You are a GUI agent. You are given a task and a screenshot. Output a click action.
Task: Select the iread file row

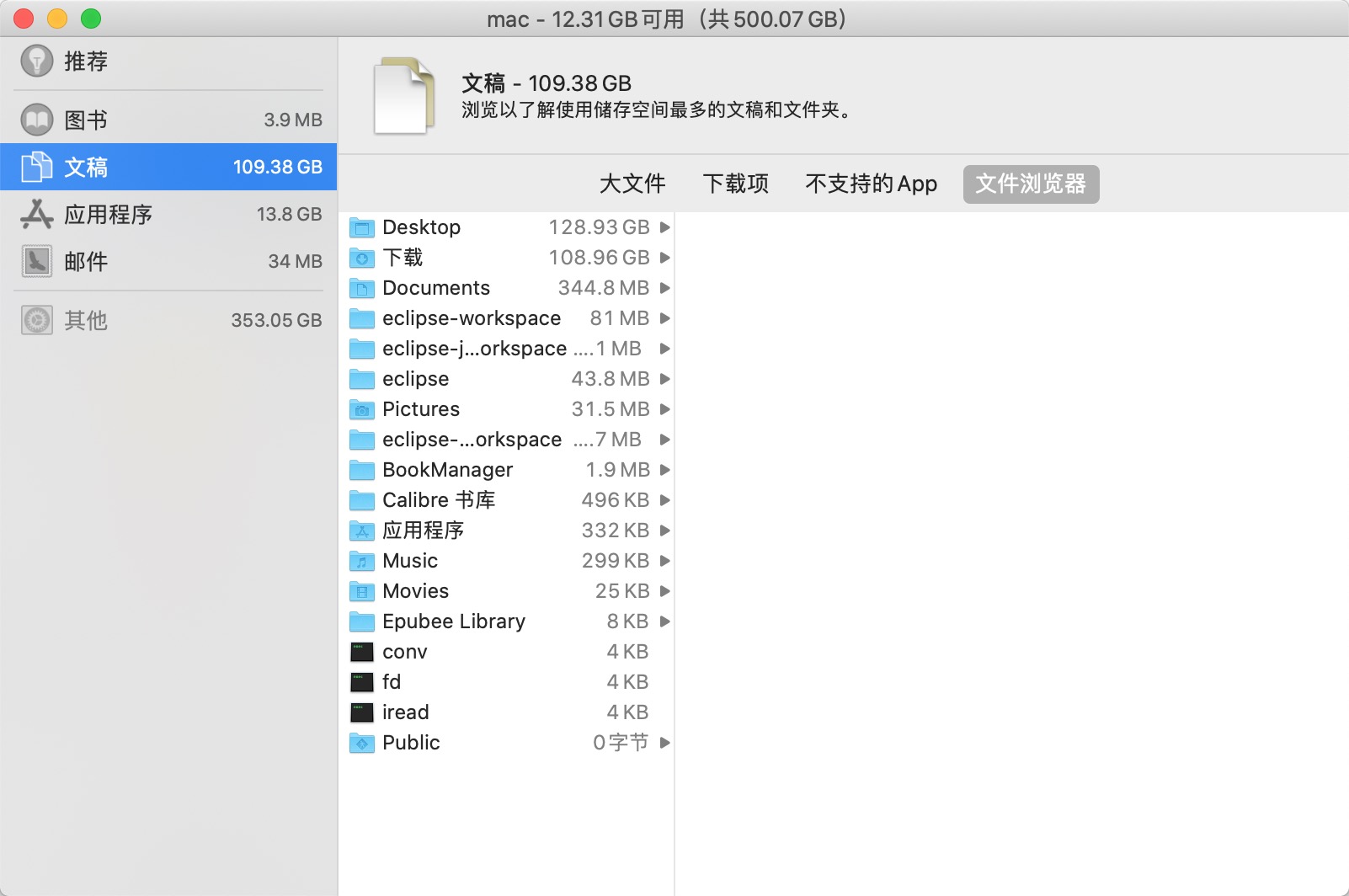point(505,712)
